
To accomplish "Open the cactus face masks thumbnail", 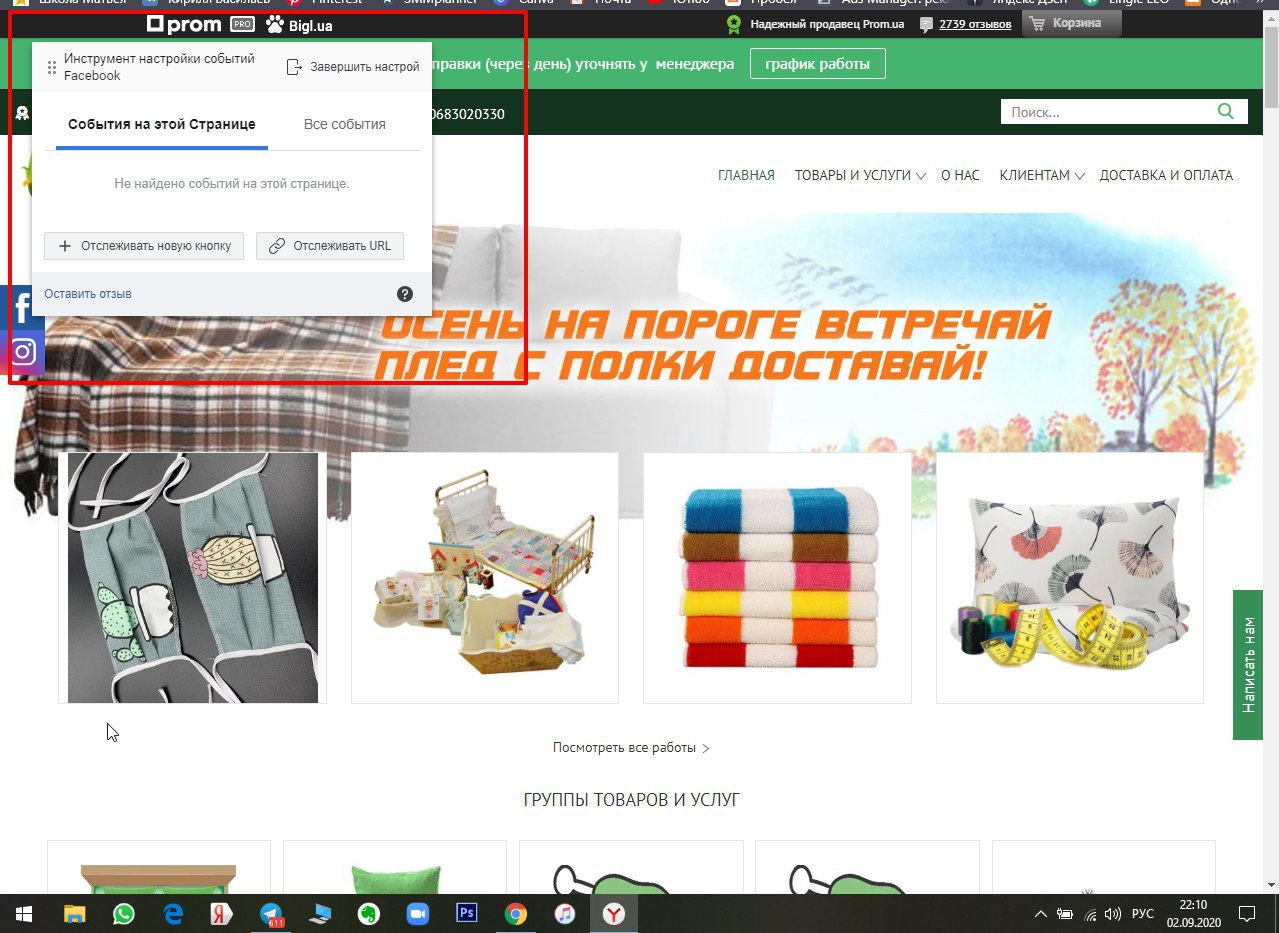I will [x=192, y=578].
